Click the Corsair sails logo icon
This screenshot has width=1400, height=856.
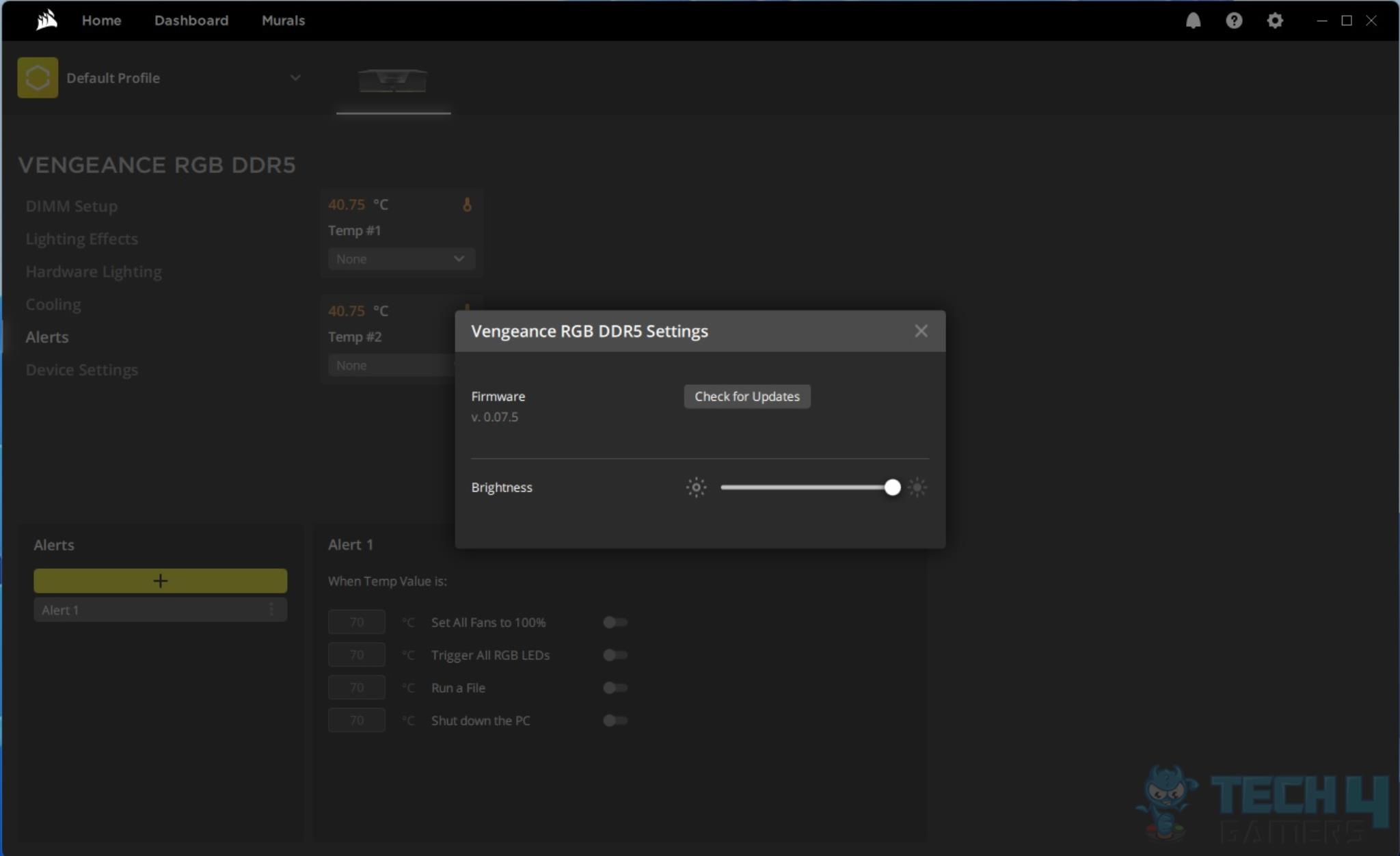pos(46,20)
